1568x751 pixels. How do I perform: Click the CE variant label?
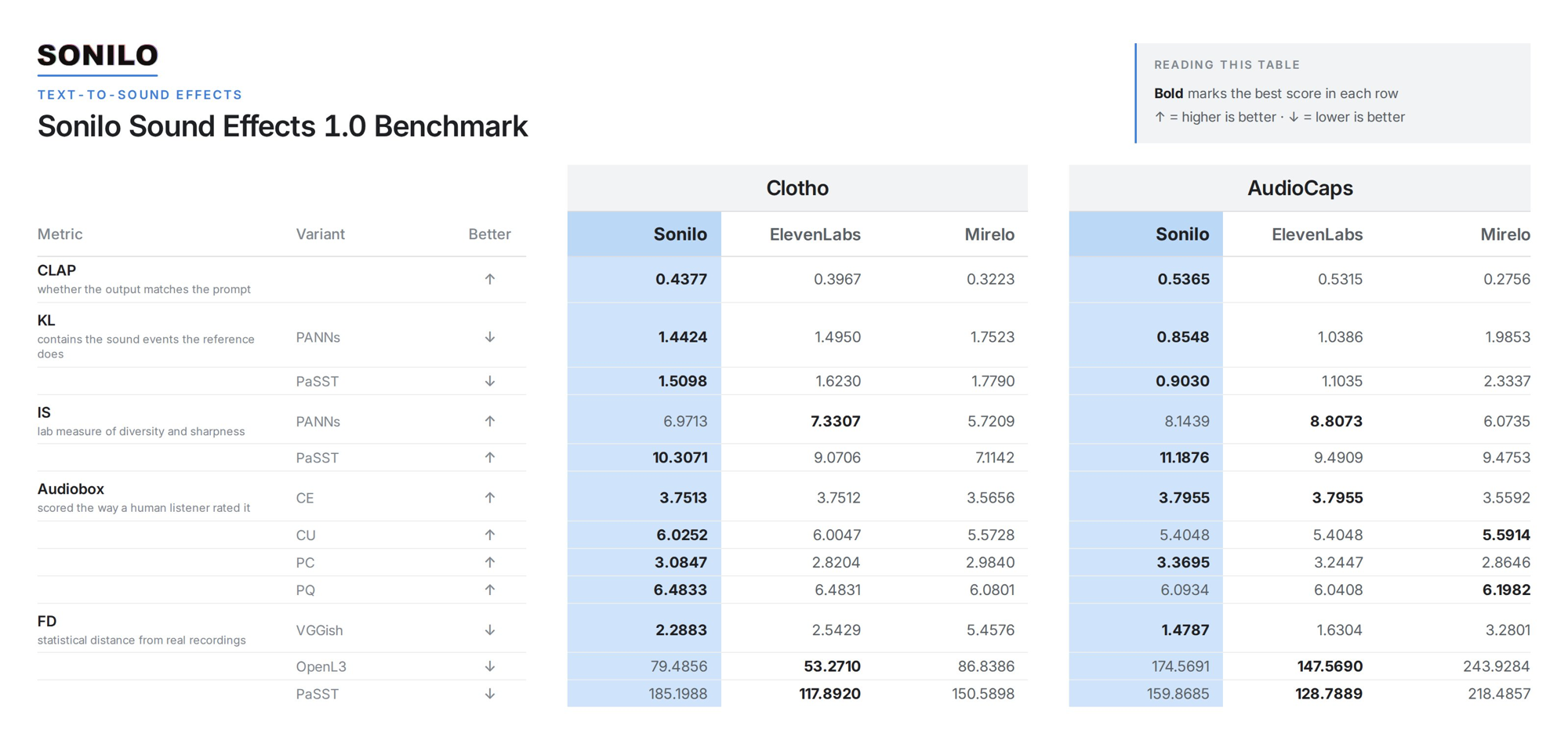point(304,498)
